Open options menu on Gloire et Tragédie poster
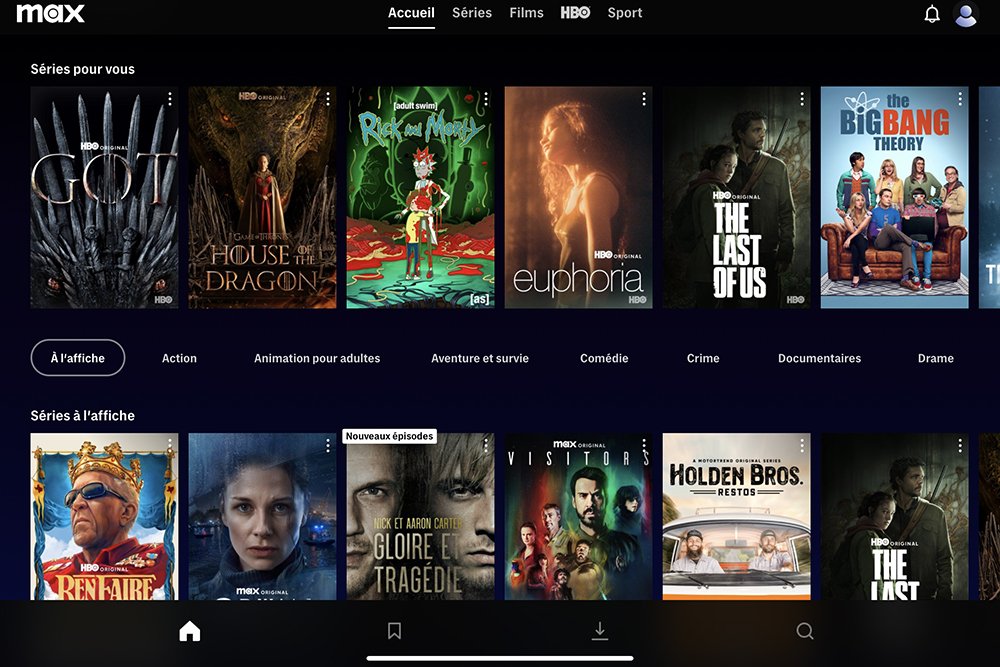 coord(486,445)
